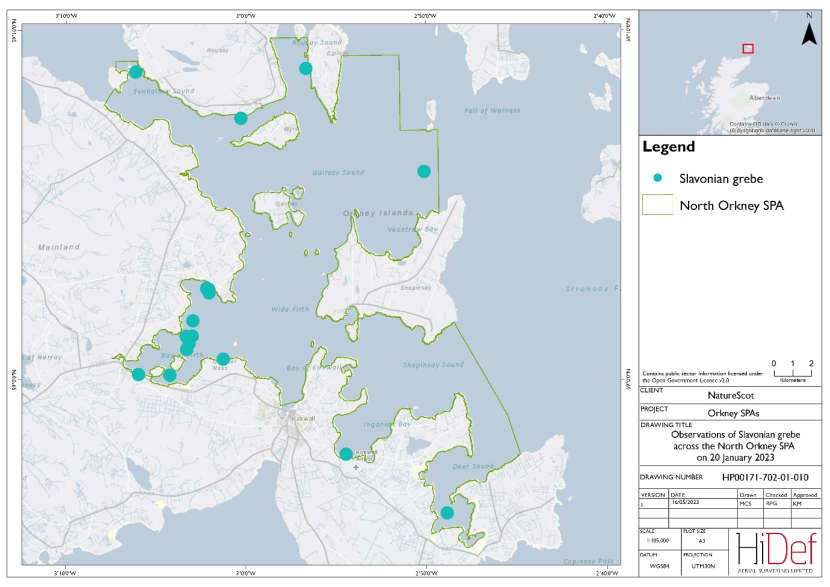Click the 'Slavonian grebe' legend text

click(721, 179)
